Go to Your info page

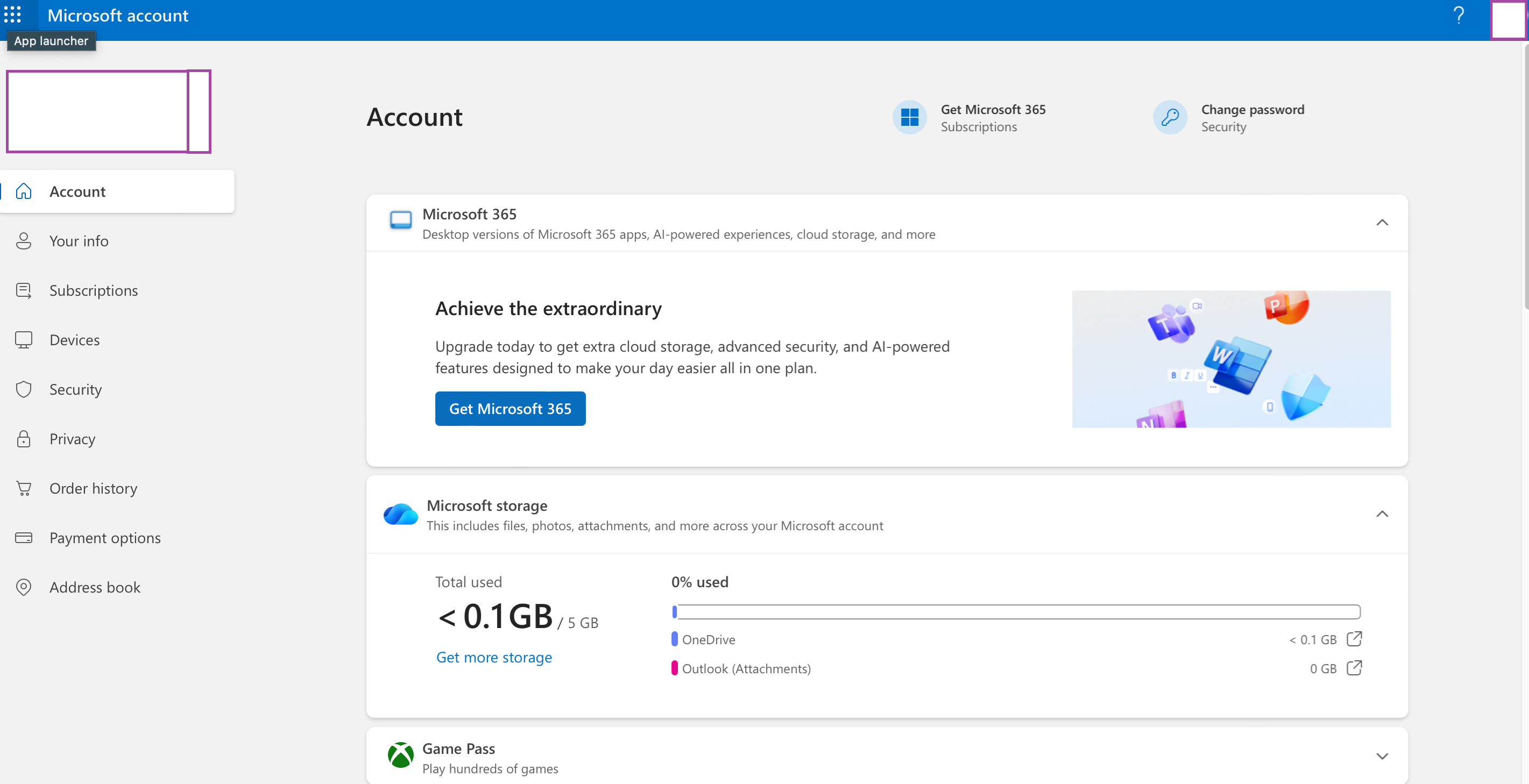click(117, 241)
